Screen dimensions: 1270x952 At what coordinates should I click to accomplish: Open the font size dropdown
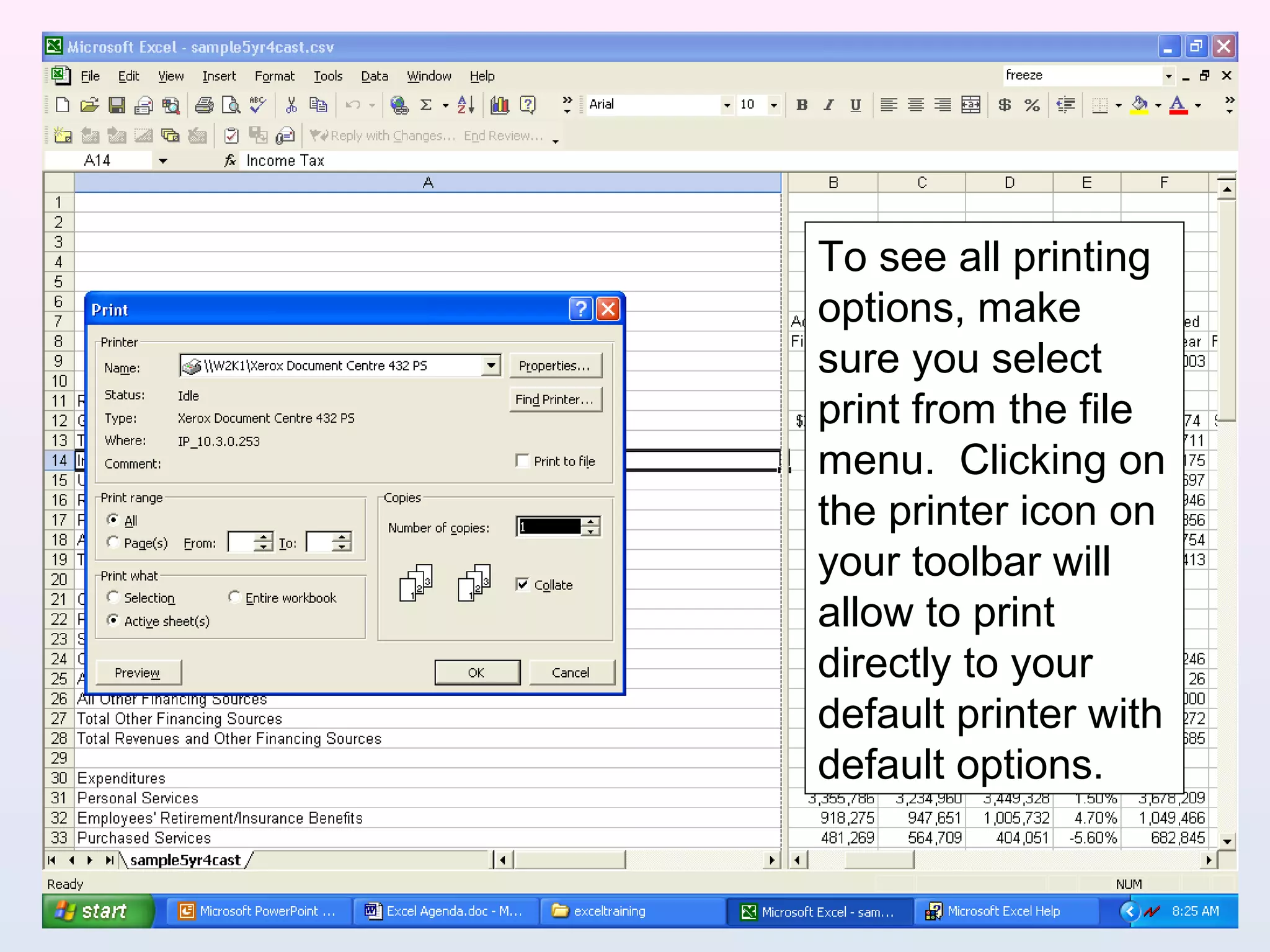(x=773, y=105)
